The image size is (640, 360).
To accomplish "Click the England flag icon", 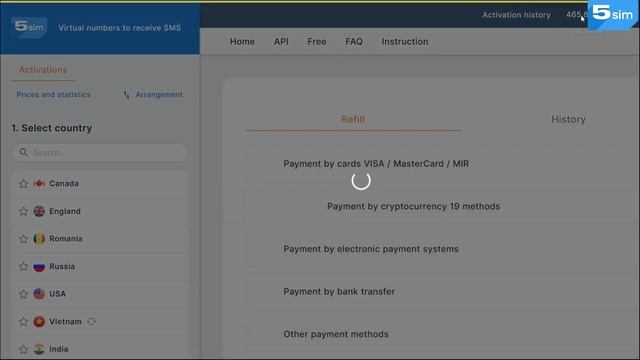I will [x=39, y=211].
